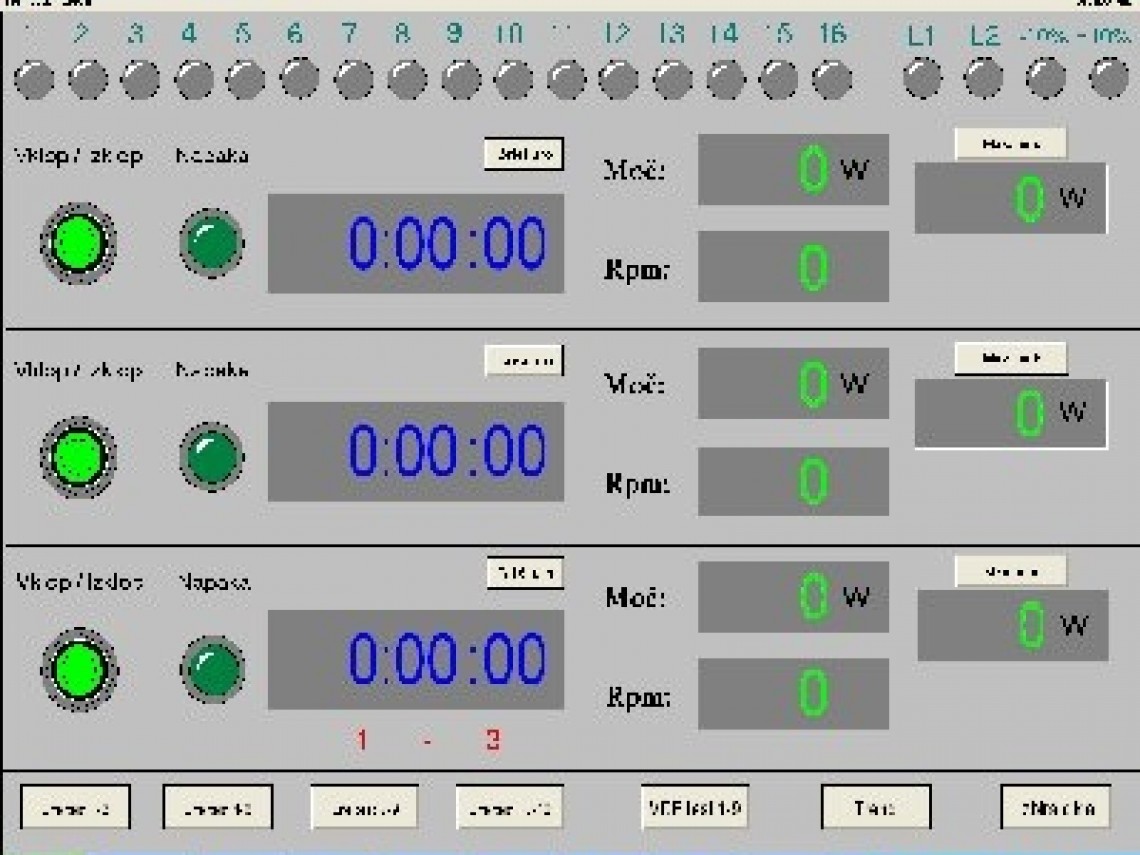Click the far-right watt display in top panel
Viewport: 1140px width, 855px height.
click(x=1011, y=198)
